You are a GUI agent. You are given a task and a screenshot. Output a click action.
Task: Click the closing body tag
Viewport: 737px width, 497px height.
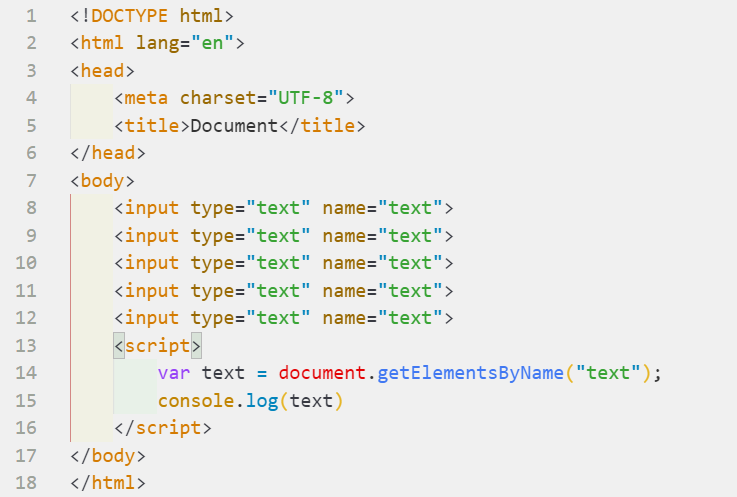click(108, 456)
